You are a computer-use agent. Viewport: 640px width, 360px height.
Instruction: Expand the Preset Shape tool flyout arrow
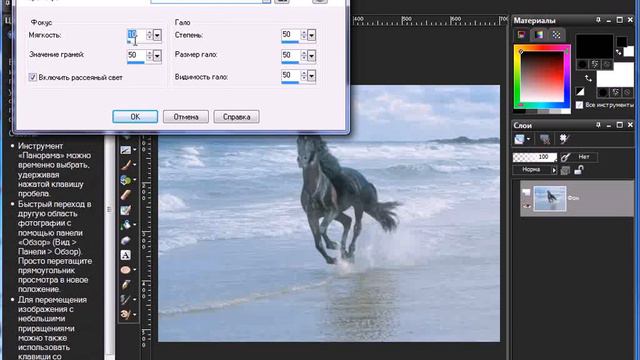coord(135,270)
